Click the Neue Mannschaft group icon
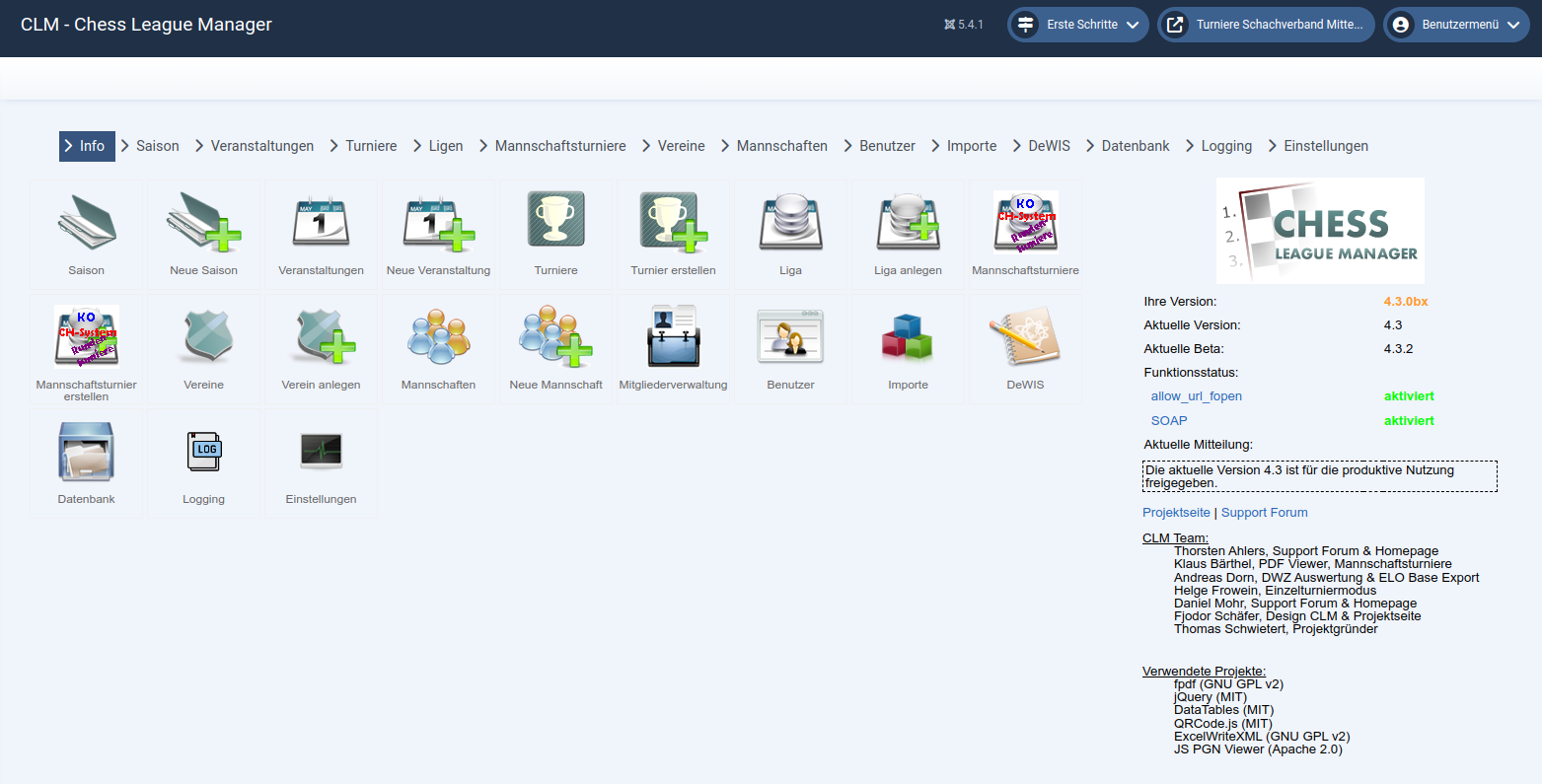Viewport: 1542px width, 784px height. (556, 336)
